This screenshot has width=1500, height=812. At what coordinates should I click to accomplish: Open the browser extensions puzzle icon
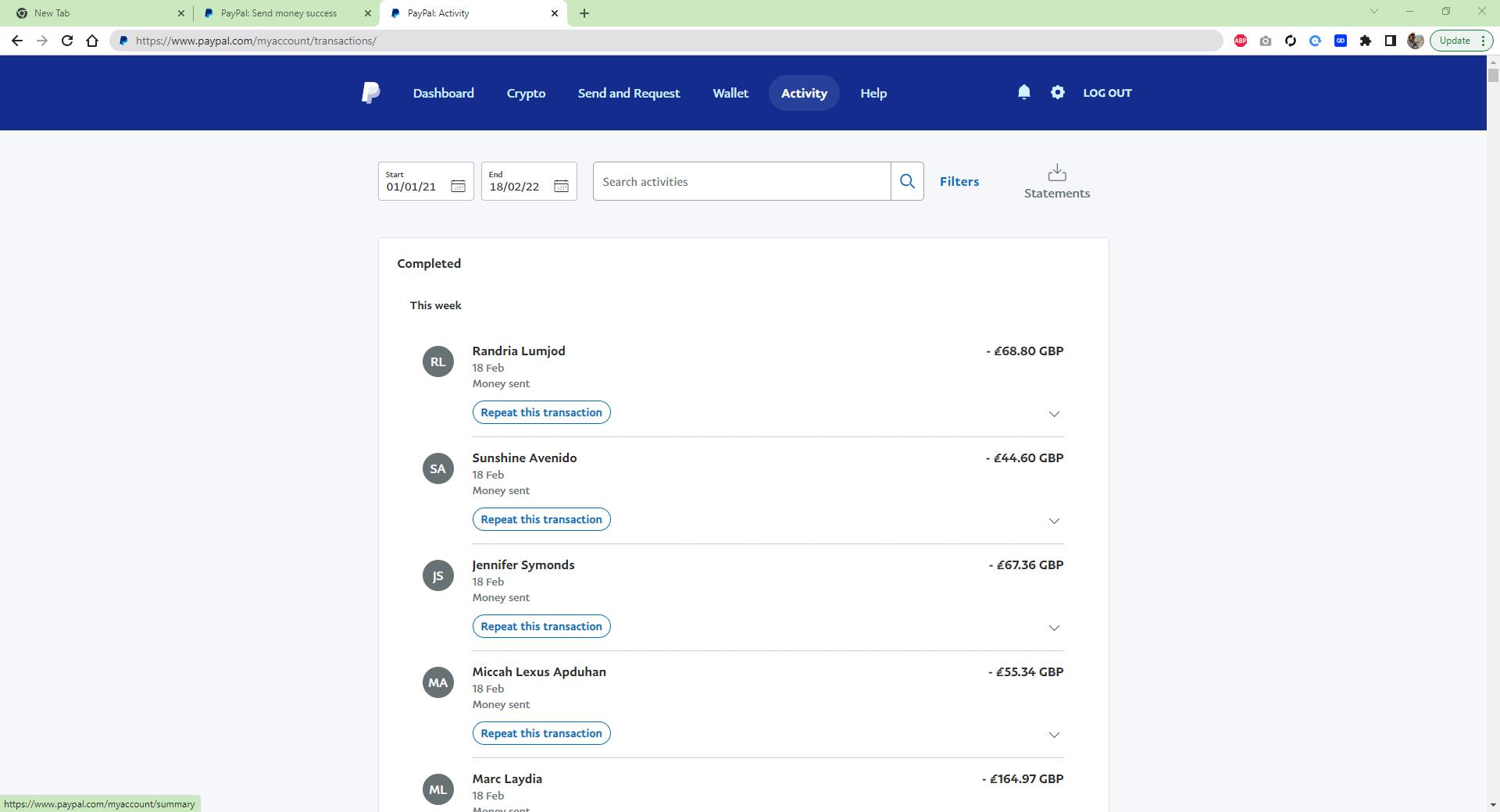(x=1365, y=41)
